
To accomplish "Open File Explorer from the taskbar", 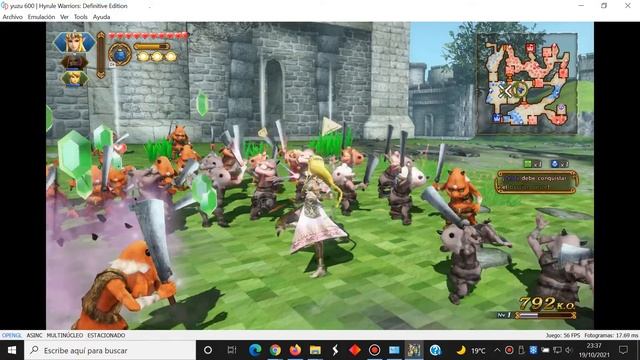I will click(x=315, y=350).
